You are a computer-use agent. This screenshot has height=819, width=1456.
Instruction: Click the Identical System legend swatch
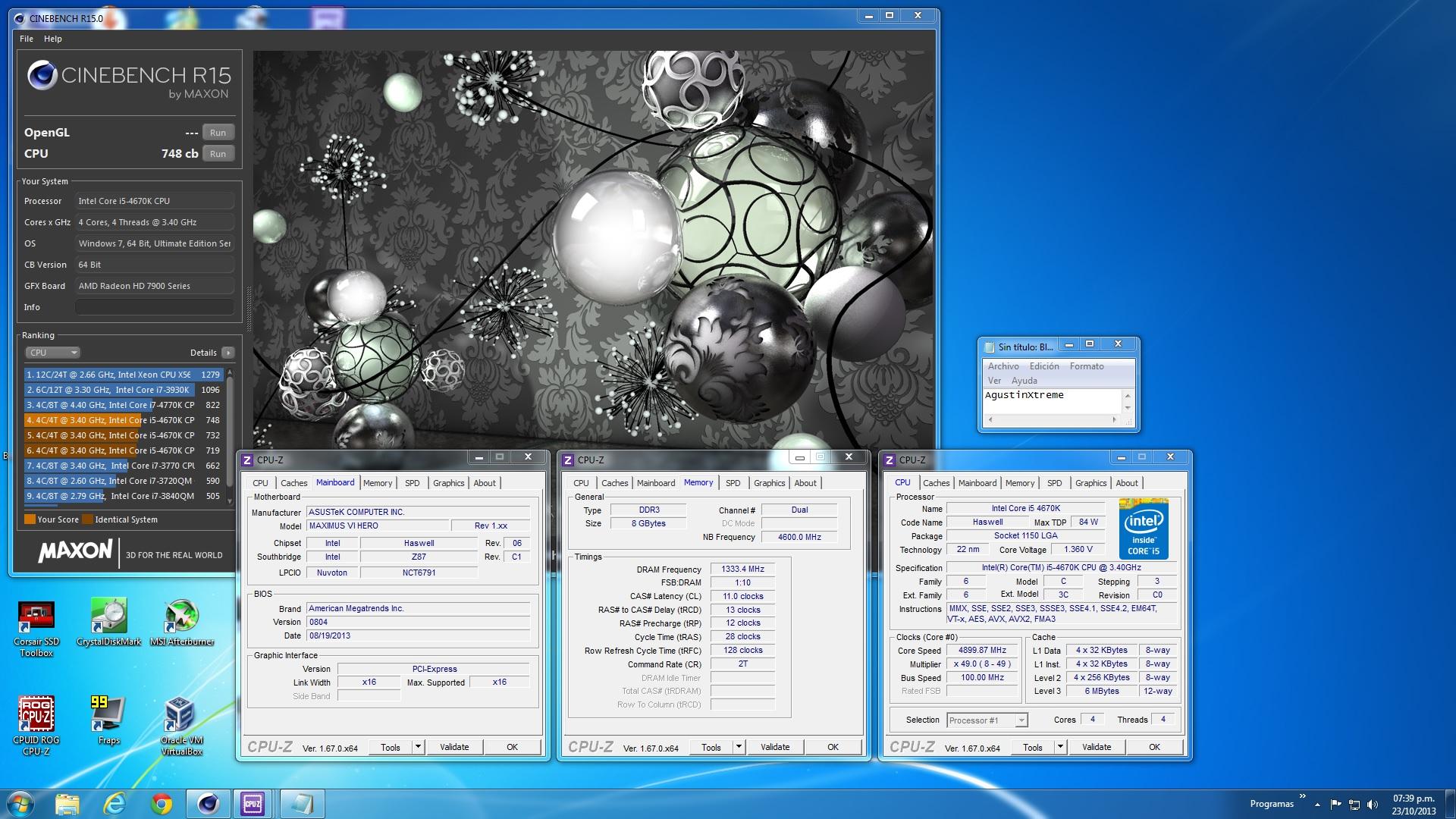point(88,519)
